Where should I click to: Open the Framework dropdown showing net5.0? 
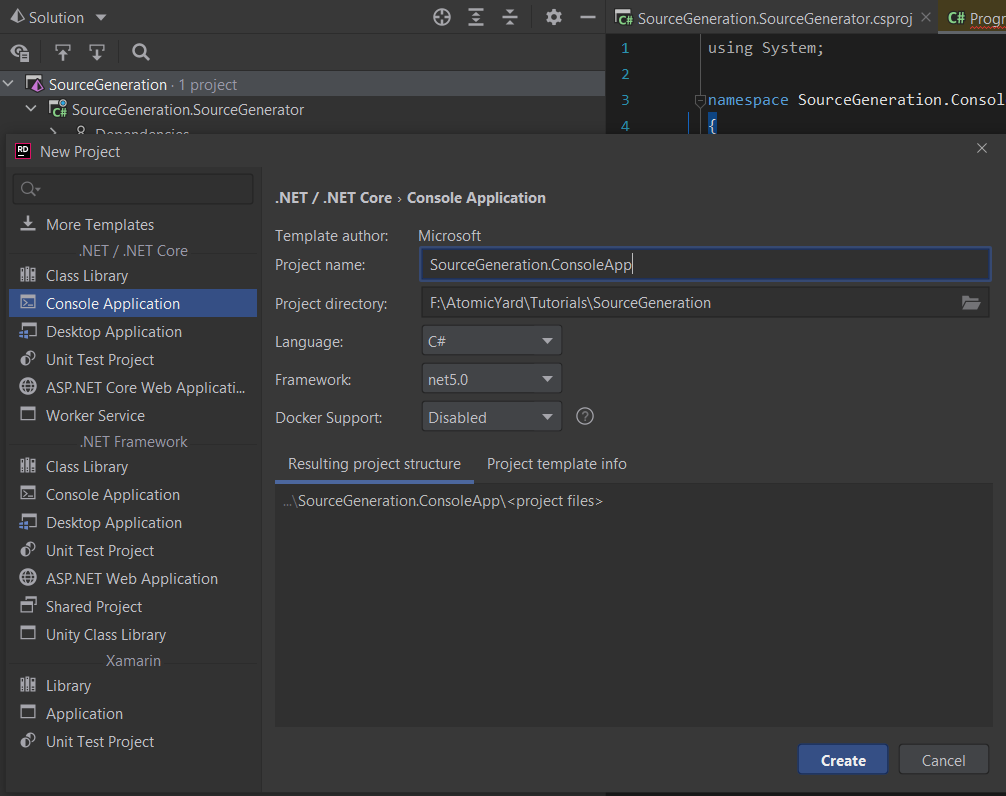click(x=491, y=379)
